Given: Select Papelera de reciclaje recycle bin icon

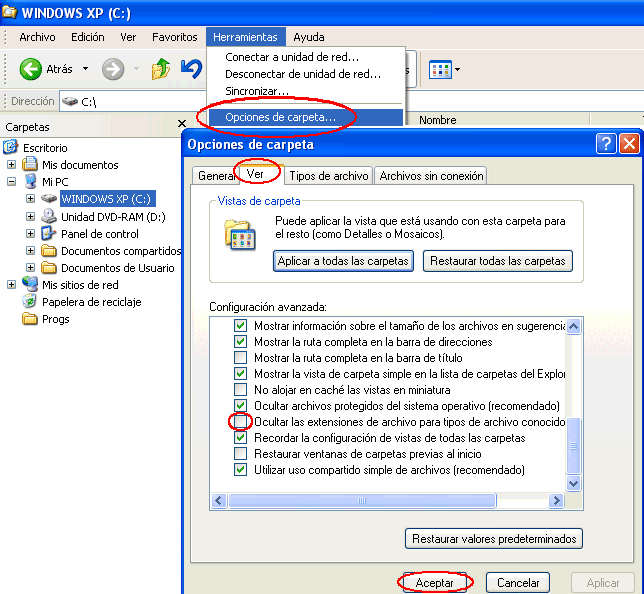Looking at the screenshot, I should pyautogui.click(x=30, y=302).
